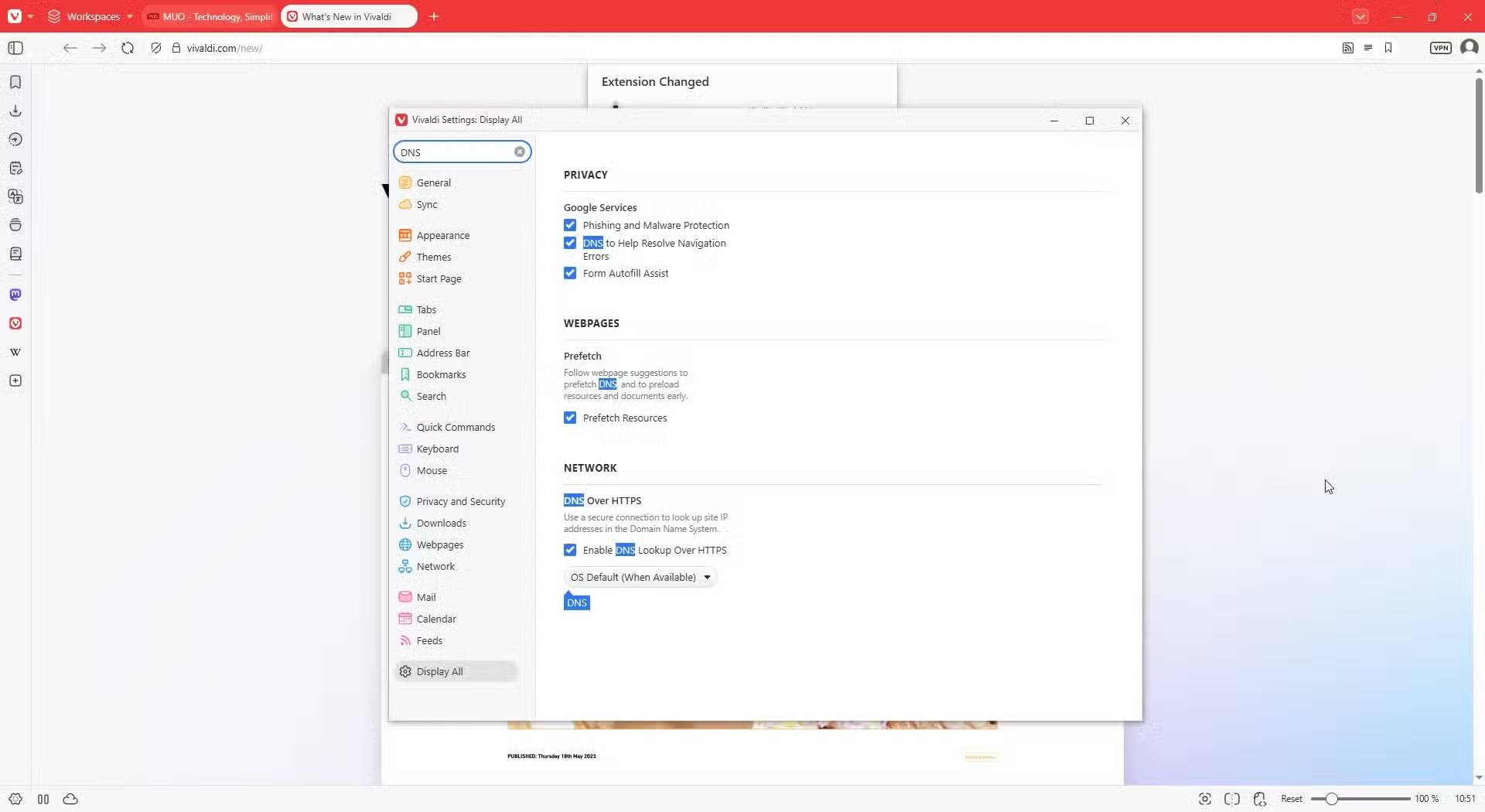Click the page zoom slider handle
This screenshot has height=812, width=1485.
click(1331, 799)
